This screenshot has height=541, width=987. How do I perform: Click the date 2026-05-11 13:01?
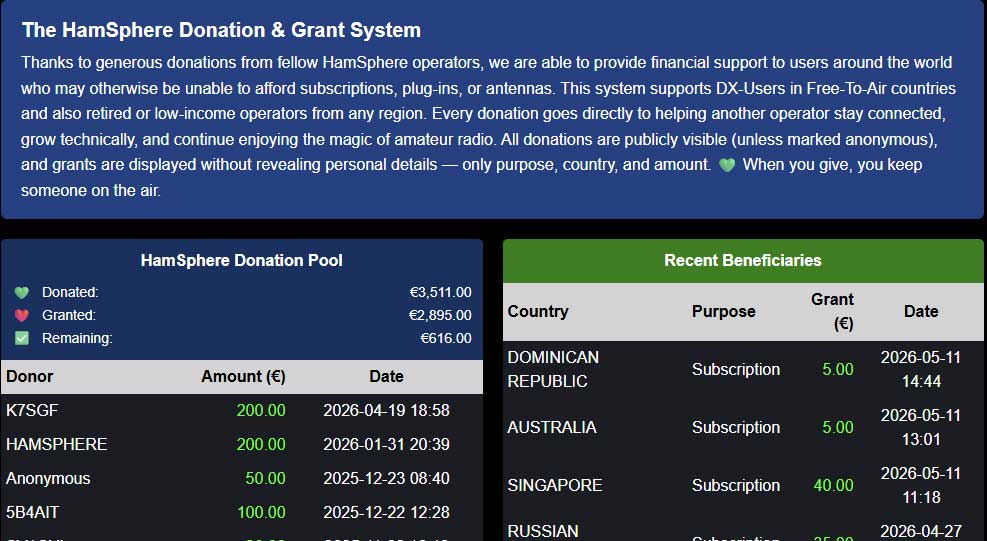pyautogui.click(x=921, y=428)
